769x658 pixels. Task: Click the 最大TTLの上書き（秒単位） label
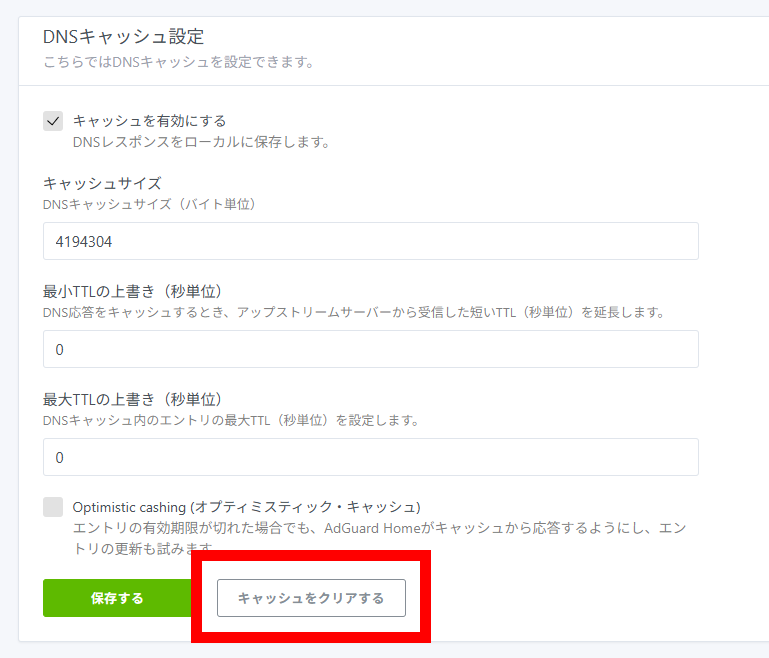[132, 399]
